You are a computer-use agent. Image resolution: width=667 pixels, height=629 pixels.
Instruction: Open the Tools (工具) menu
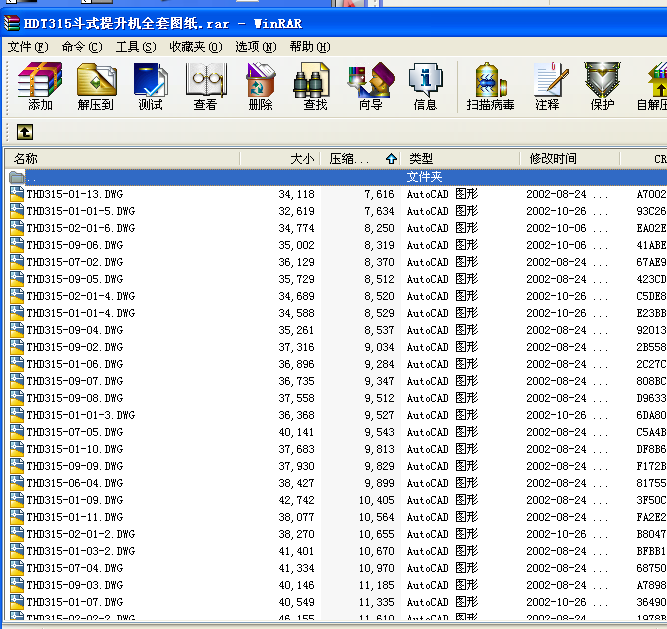(136, 47)
